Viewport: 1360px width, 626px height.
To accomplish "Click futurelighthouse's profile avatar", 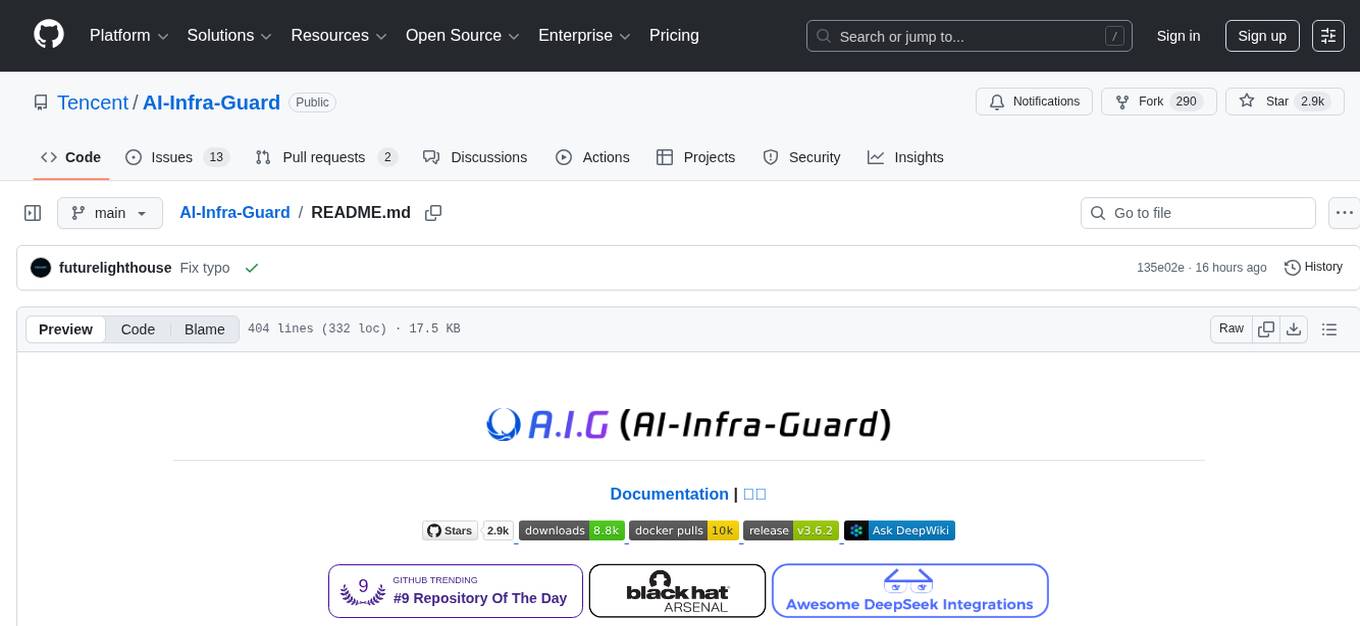I will click(x=41, y=267).
